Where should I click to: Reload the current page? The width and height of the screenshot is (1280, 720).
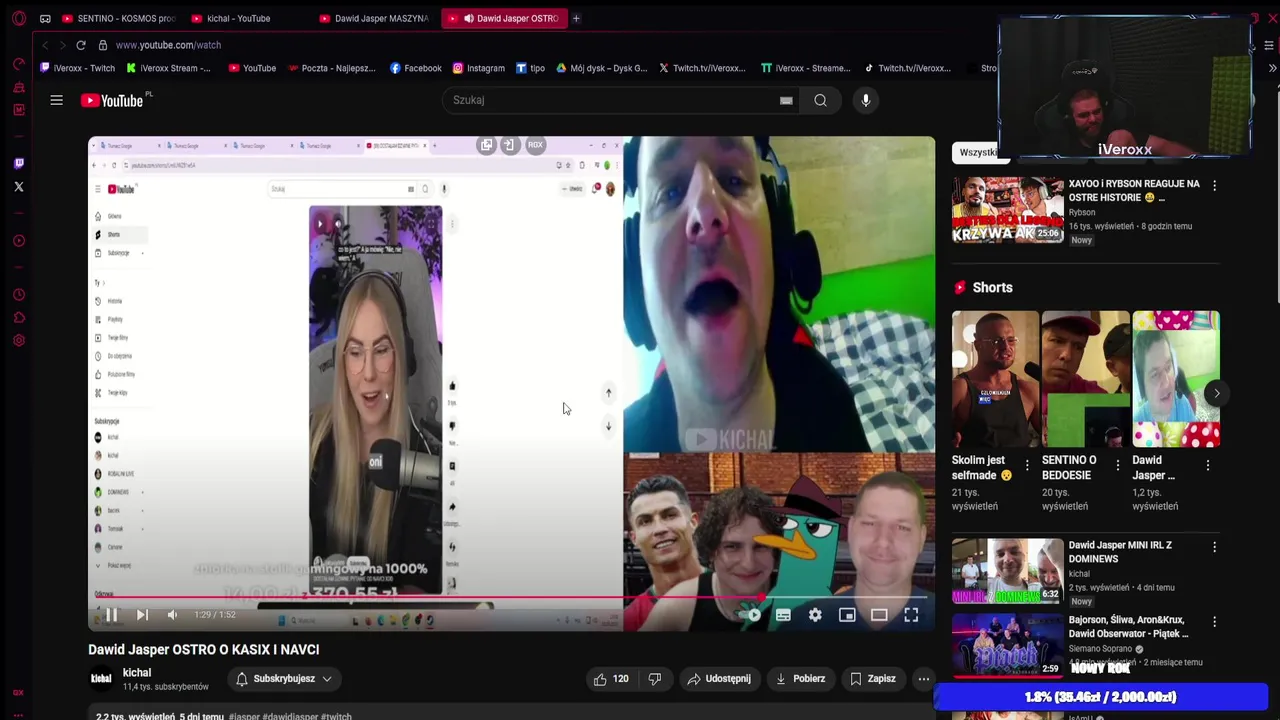pos(80,45)
